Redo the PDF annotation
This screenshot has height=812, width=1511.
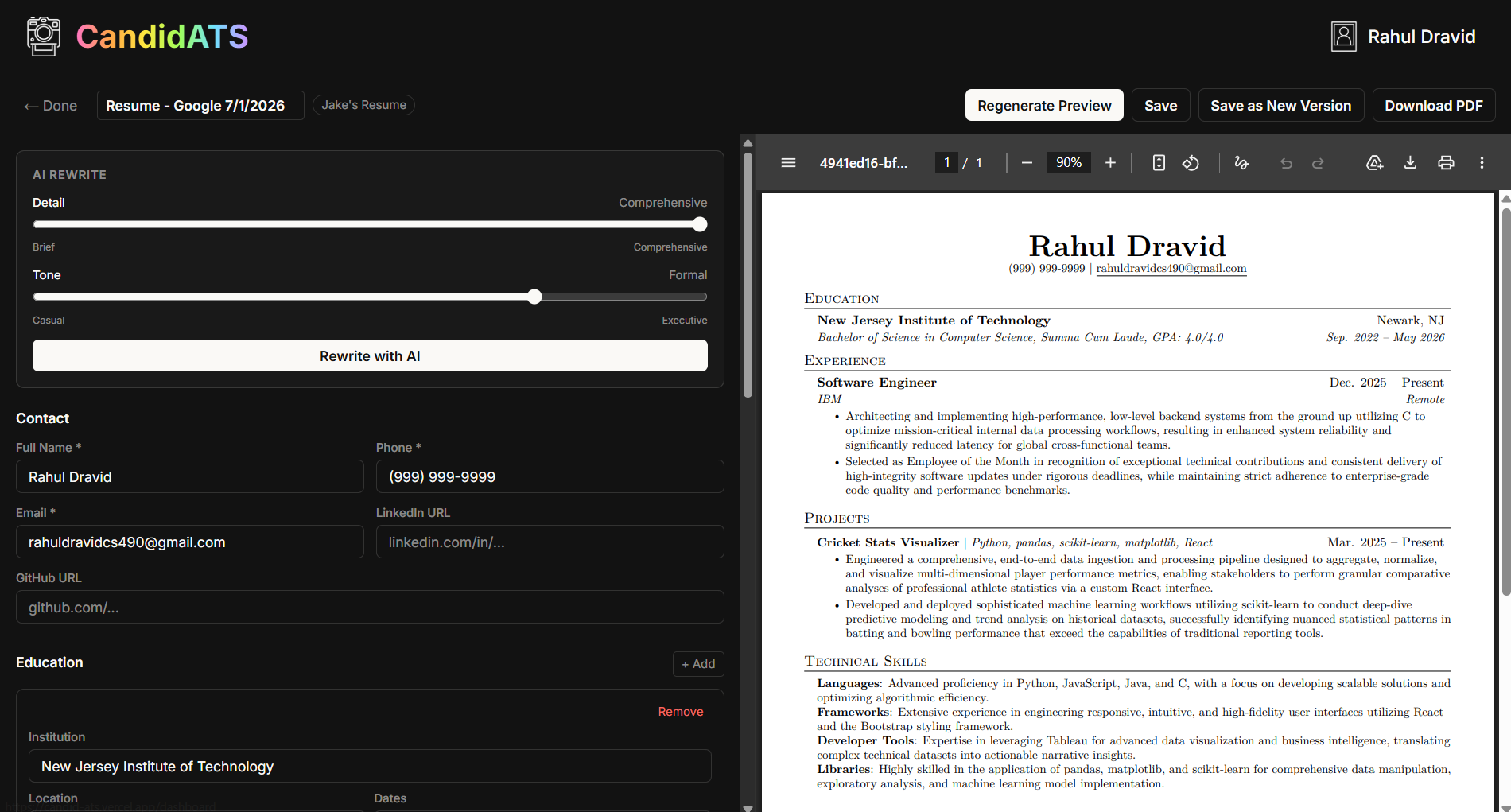(x=1318, y=163)
